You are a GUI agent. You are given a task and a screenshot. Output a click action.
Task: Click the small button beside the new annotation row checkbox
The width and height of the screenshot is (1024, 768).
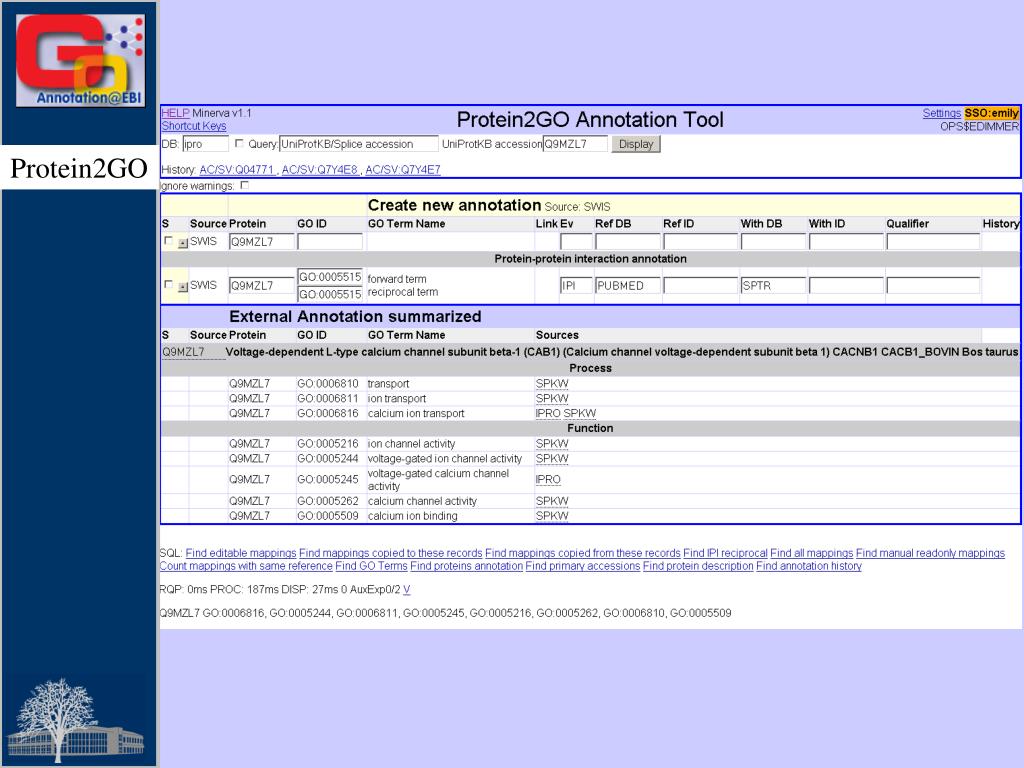(183, 242)
